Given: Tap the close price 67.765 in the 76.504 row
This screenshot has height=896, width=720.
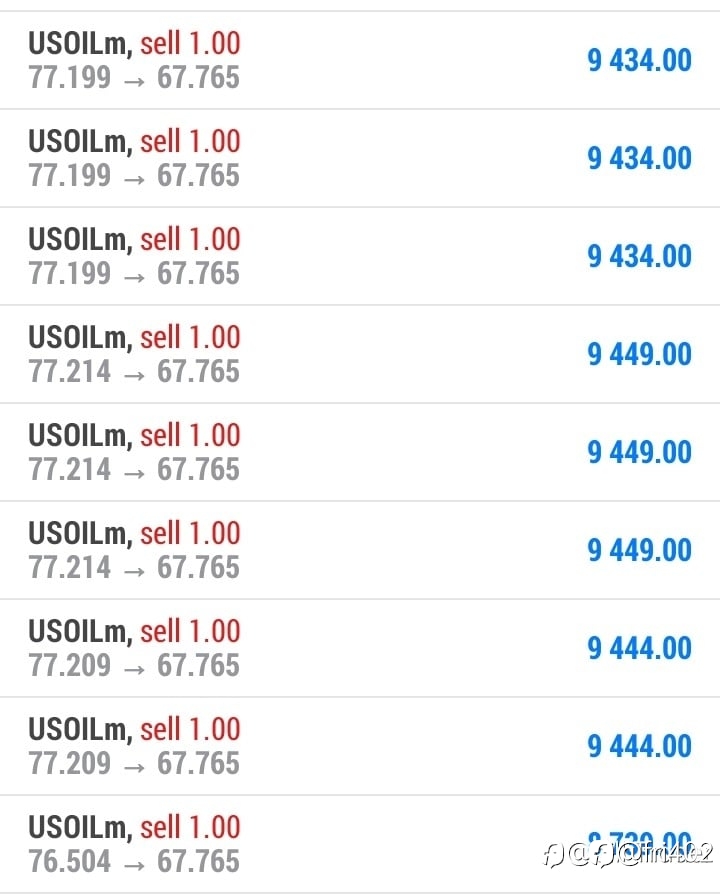Looking at the screenshot, I should (x=198, y=861).
